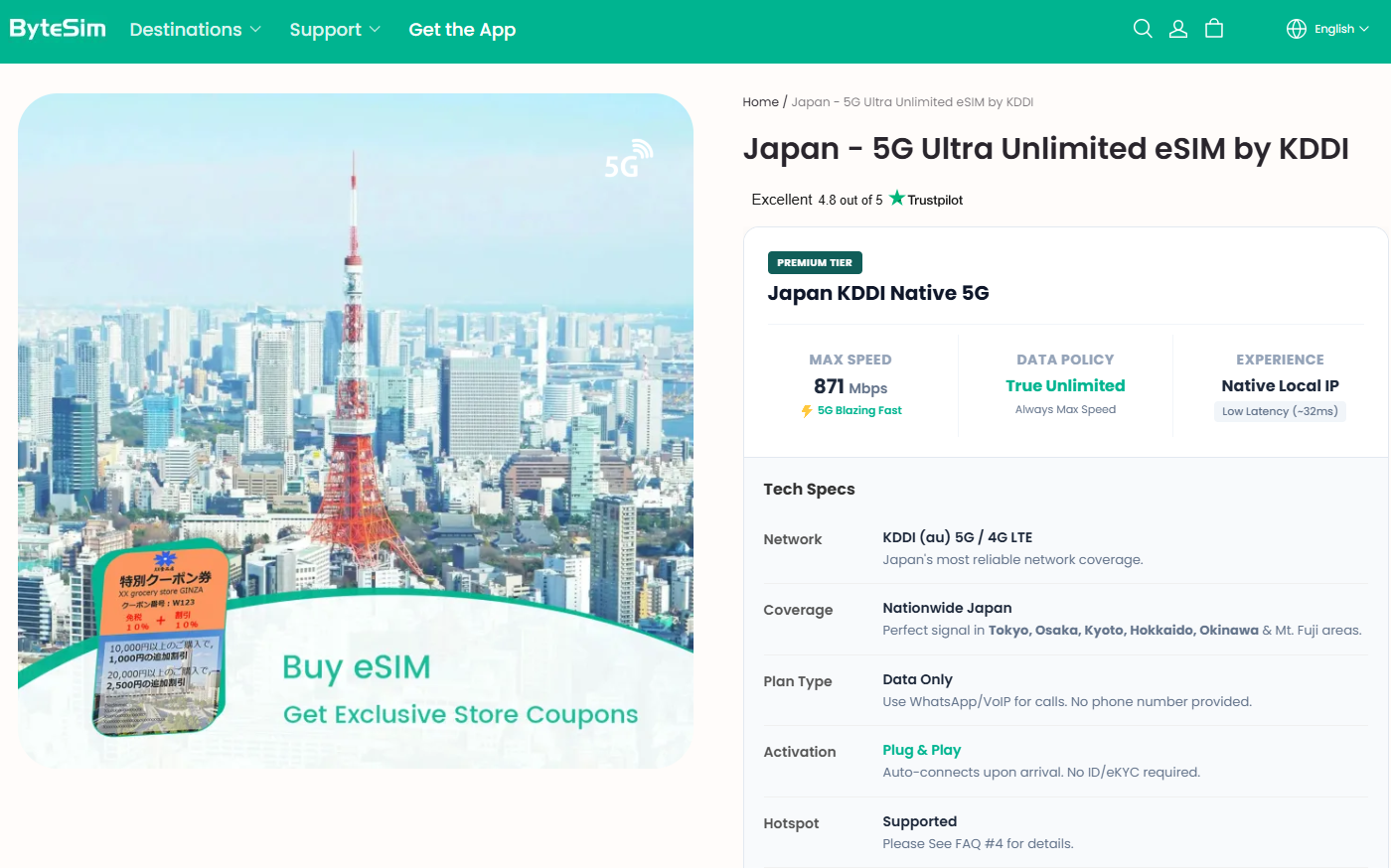Click the 'MAX SPEED' column label
1391x868 pixels.
[x=850, y=360]
